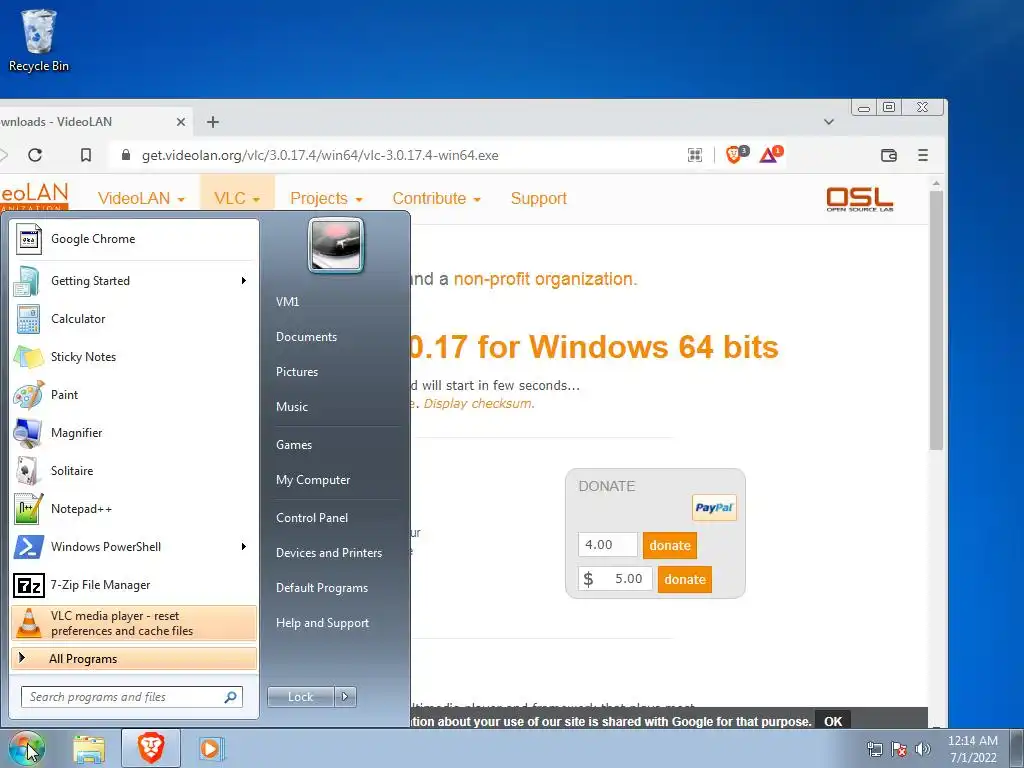Click the network tray icon
The height and width of the screenshot is (768, 1024).
click(874, 749)
